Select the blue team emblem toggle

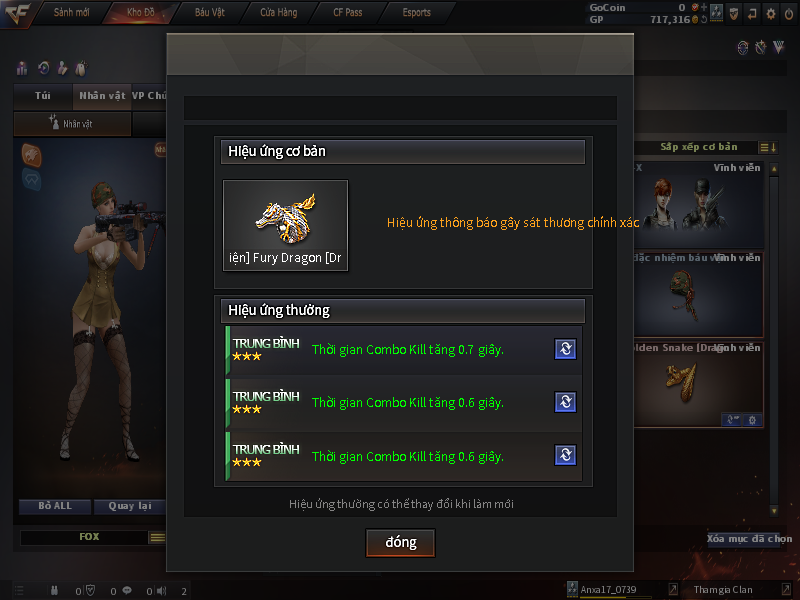click(32, 180)
